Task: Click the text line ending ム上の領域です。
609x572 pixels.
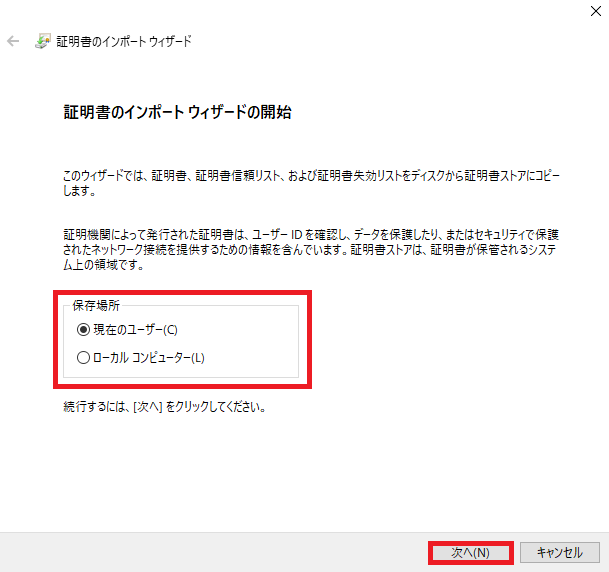Action: coord(104,265)
